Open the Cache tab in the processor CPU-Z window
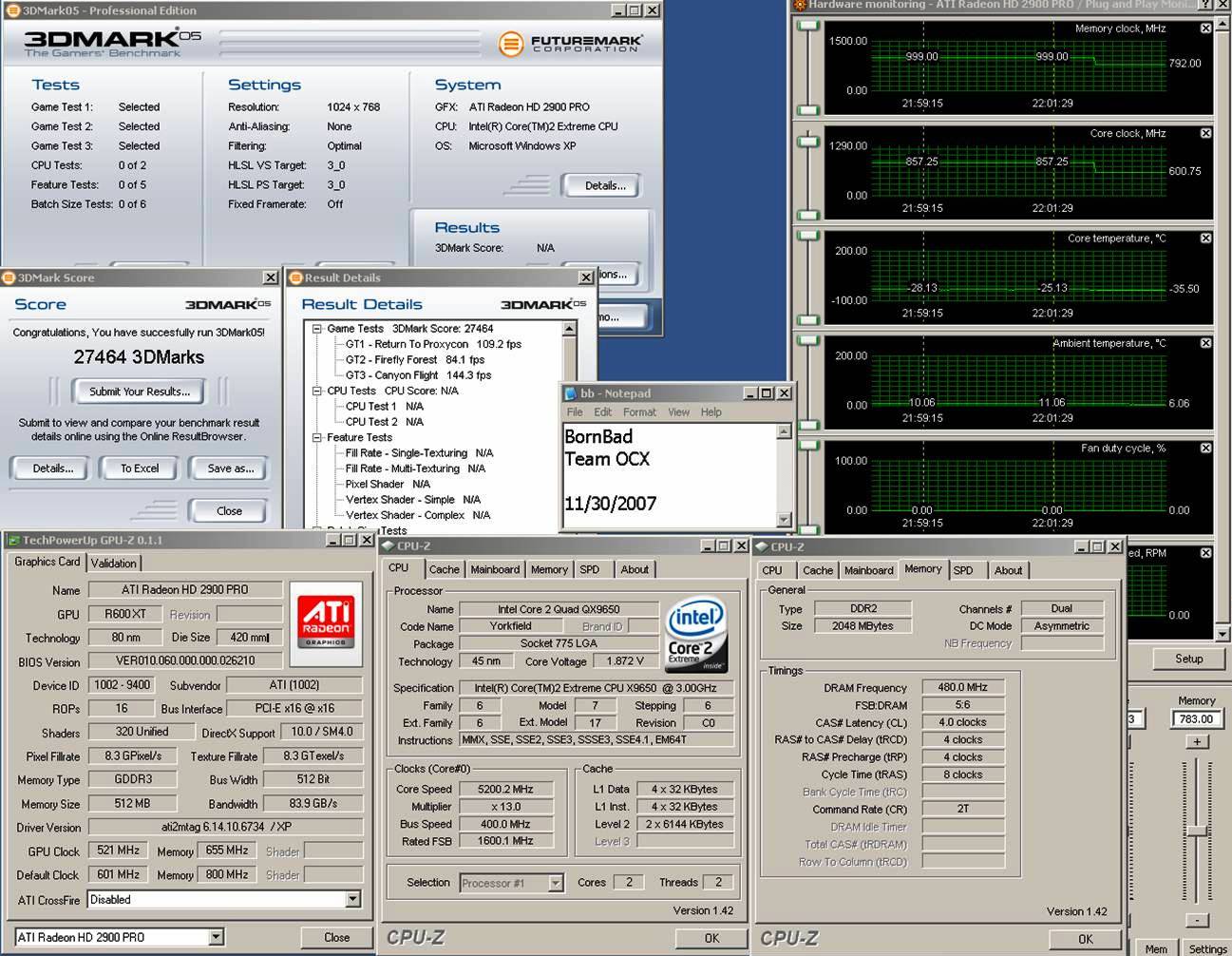This screenshot has height=956, width=1232. tap(444, 569)
